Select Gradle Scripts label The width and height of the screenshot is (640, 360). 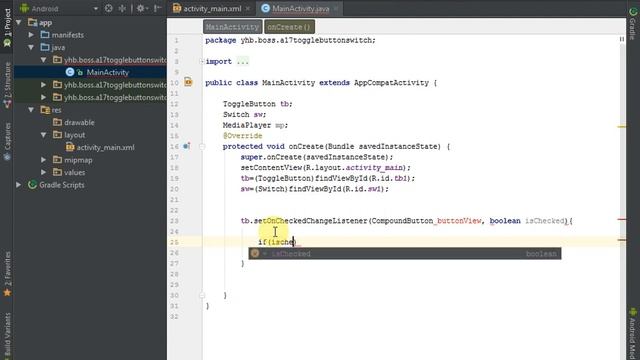(62, 185)
